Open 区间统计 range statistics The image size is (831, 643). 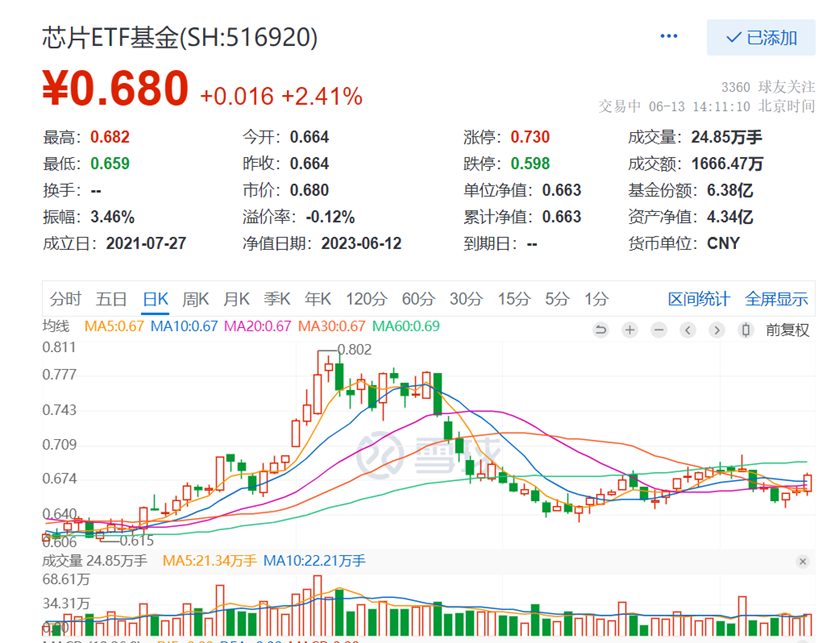[x=699, y=299]
